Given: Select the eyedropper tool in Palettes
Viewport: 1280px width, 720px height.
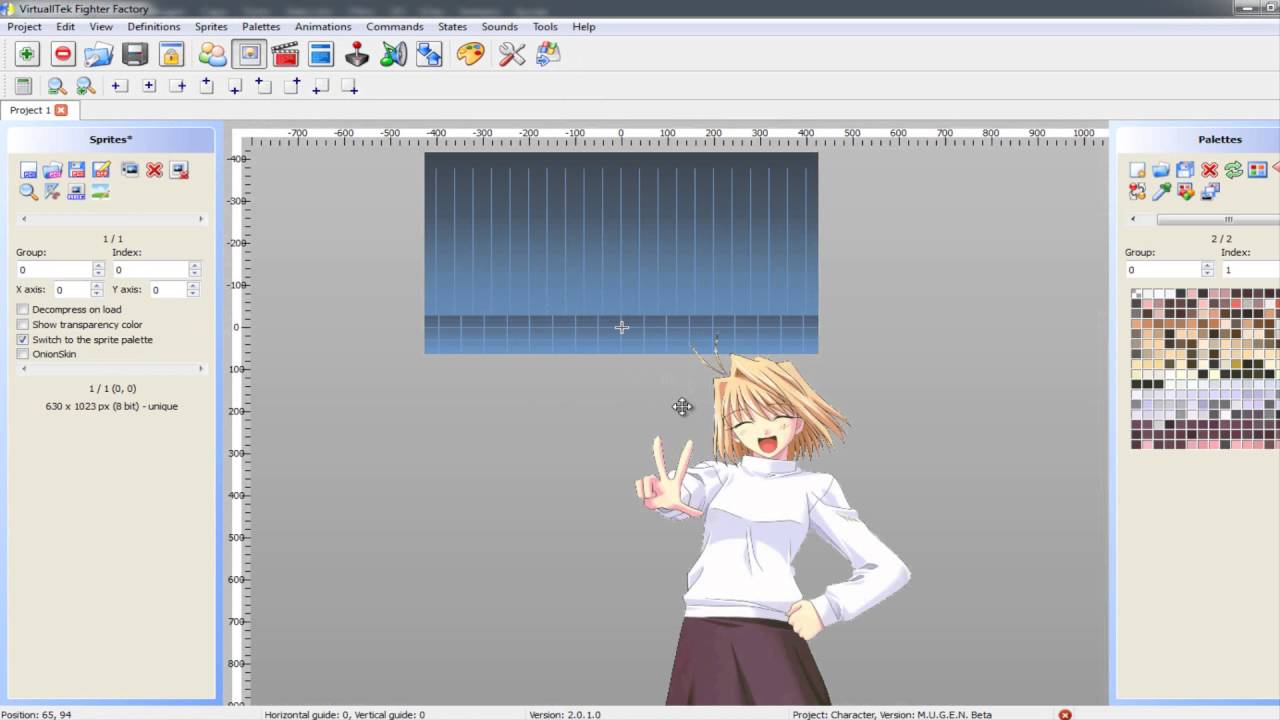Looking at the screenshot, I should (x=1161, y=191).
